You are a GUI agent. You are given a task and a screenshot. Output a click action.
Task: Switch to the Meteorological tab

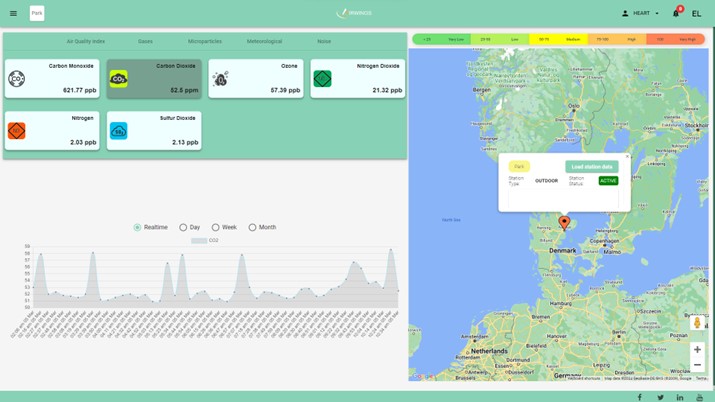click(264, 42)
